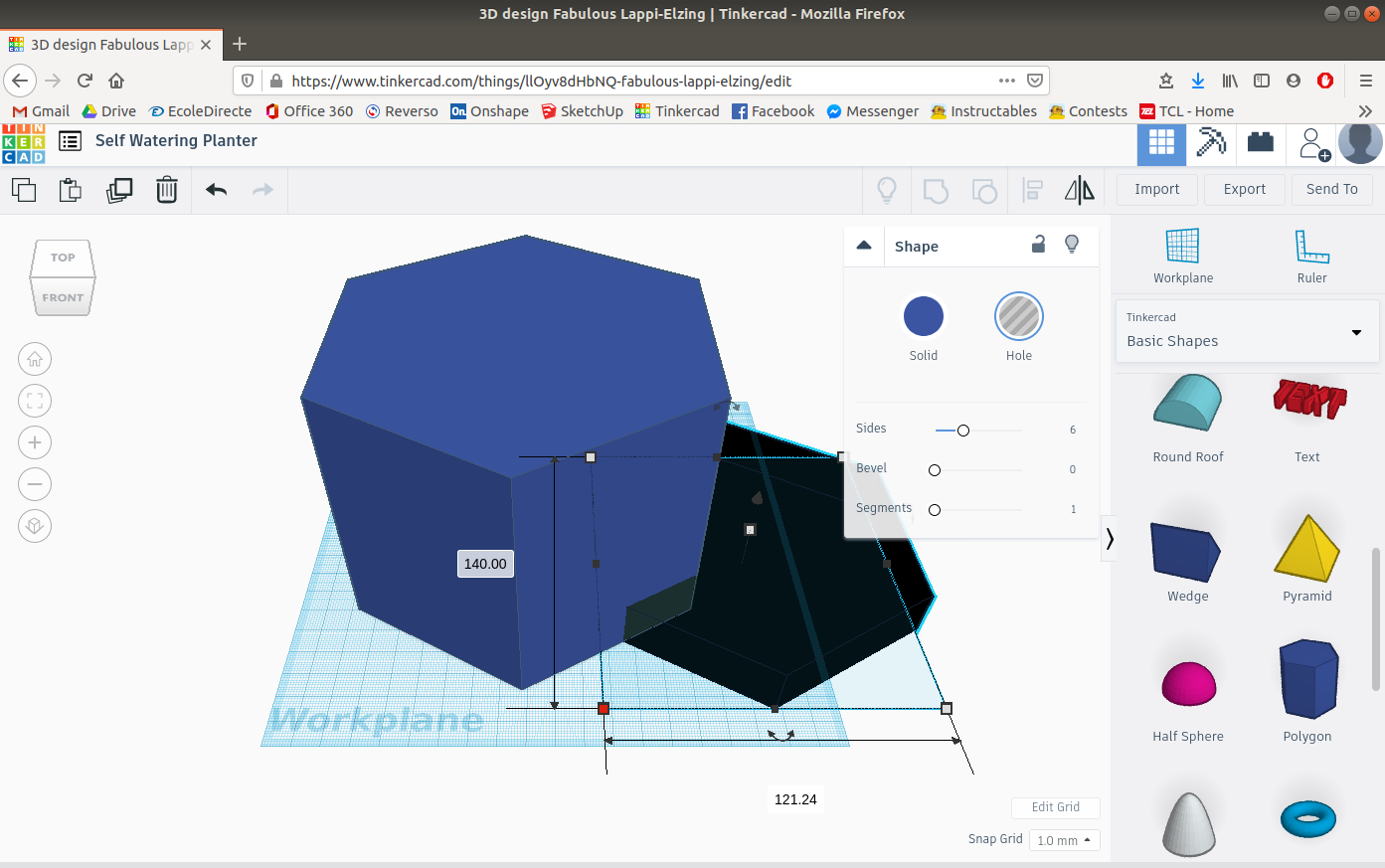Open the user profile avatar
Image resolution: width=1385 pixels, height=868 pixels.
coord(1360,144)
